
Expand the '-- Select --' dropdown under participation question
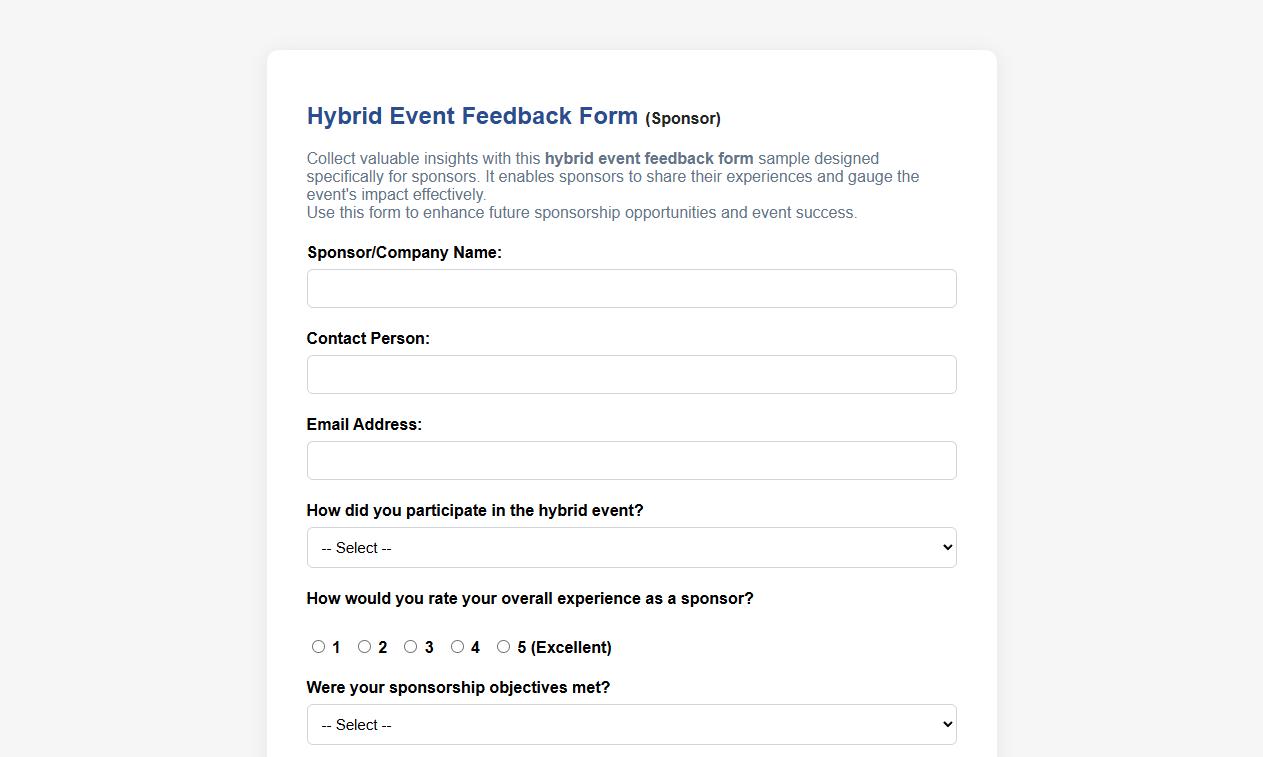[631, 547]
